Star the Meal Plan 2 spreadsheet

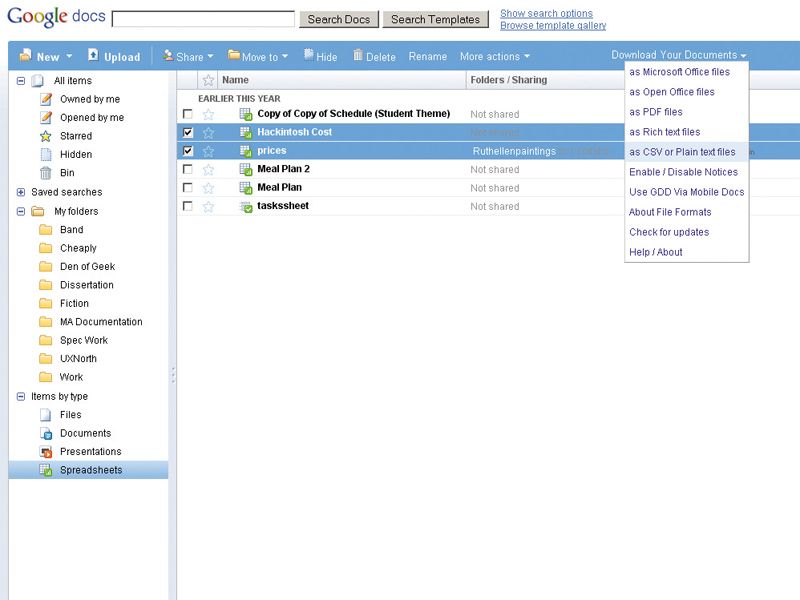pos(208,169)
